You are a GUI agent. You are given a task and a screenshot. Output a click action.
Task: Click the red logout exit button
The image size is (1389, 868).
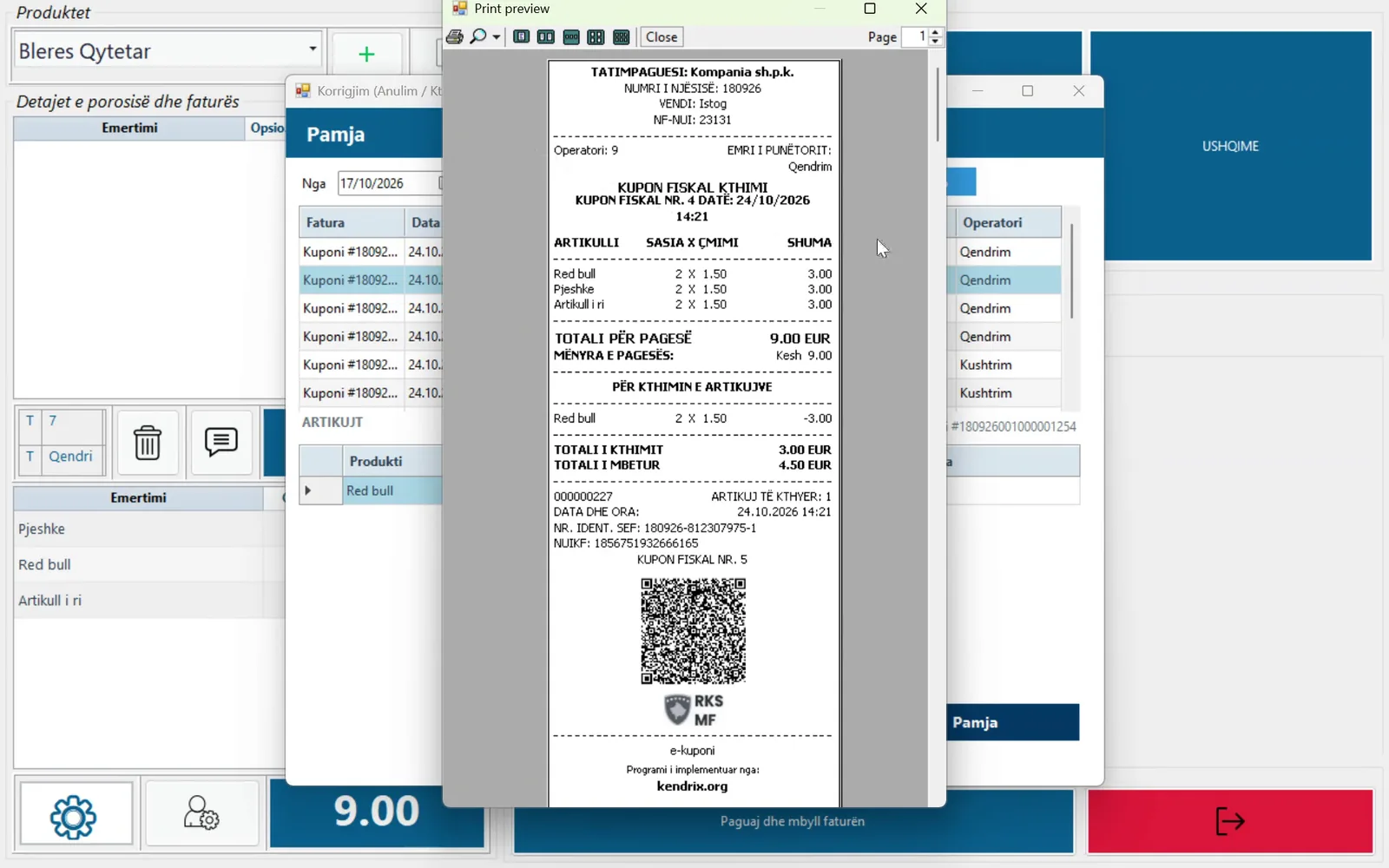point(1230,821)
